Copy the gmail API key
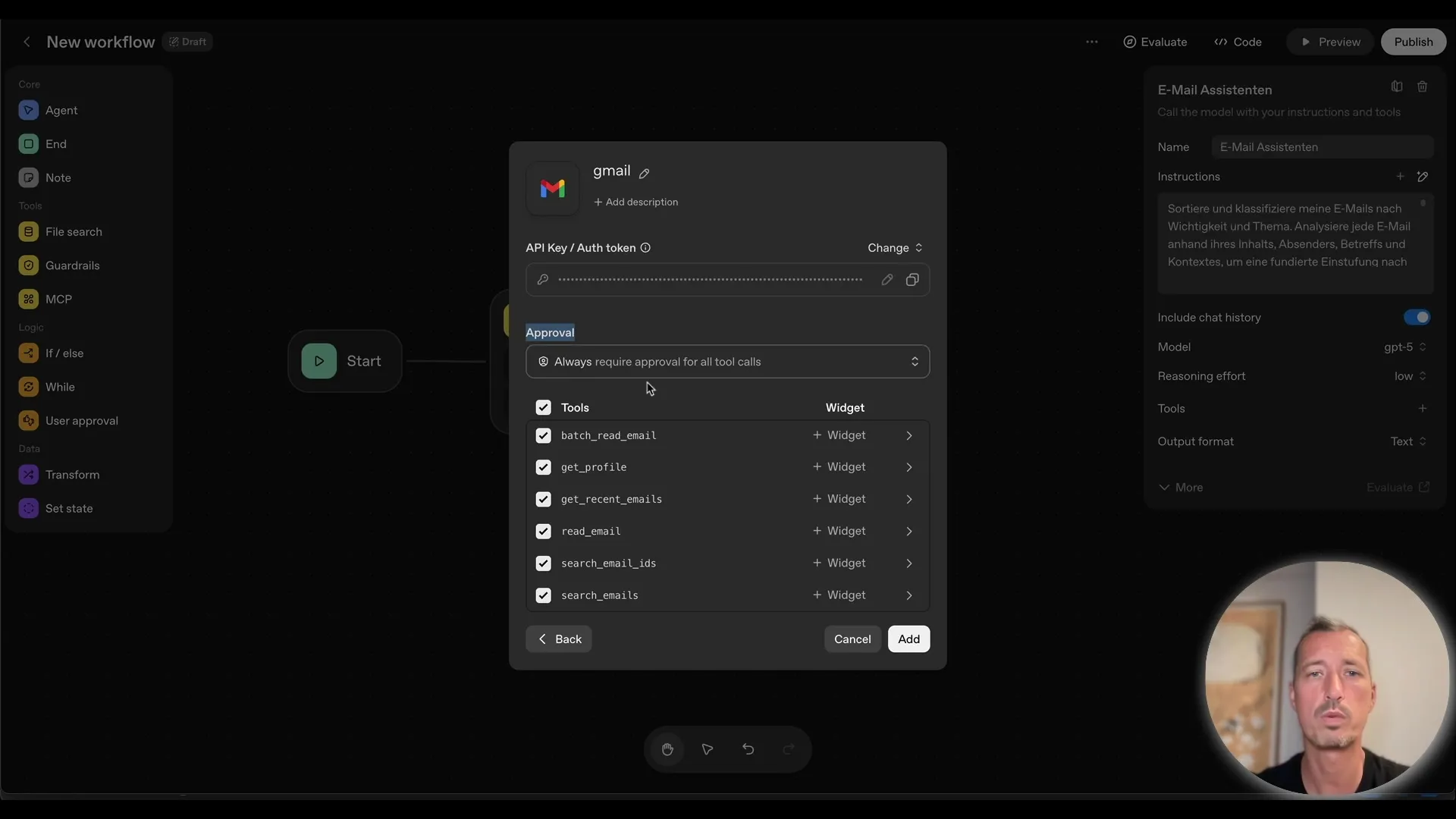 click(x=912, y=279)
